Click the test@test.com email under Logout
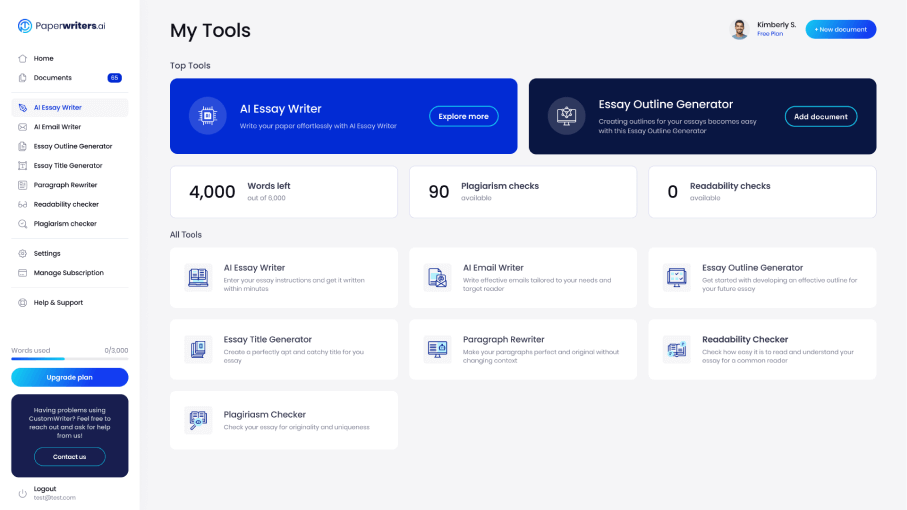The image size is (907, 510). pyautogui.click(x=54, y=498)
